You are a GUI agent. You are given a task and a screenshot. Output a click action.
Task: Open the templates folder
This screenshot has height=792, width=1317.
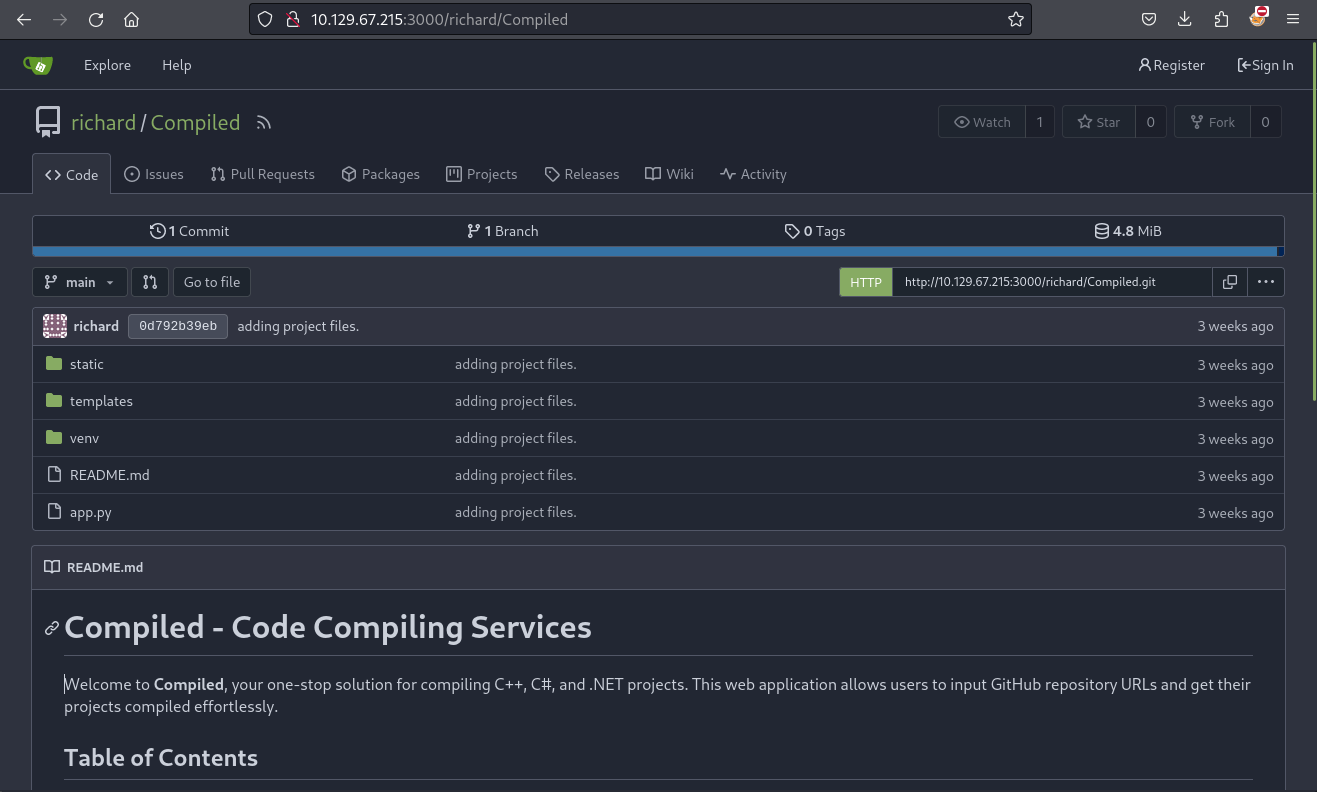click(x=101, y=401)
